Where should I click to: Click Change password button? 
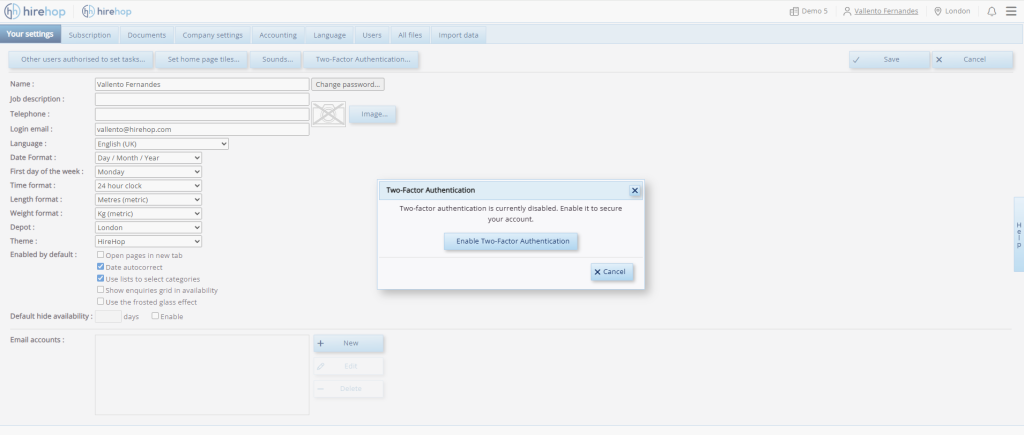(x=348, y=84)
